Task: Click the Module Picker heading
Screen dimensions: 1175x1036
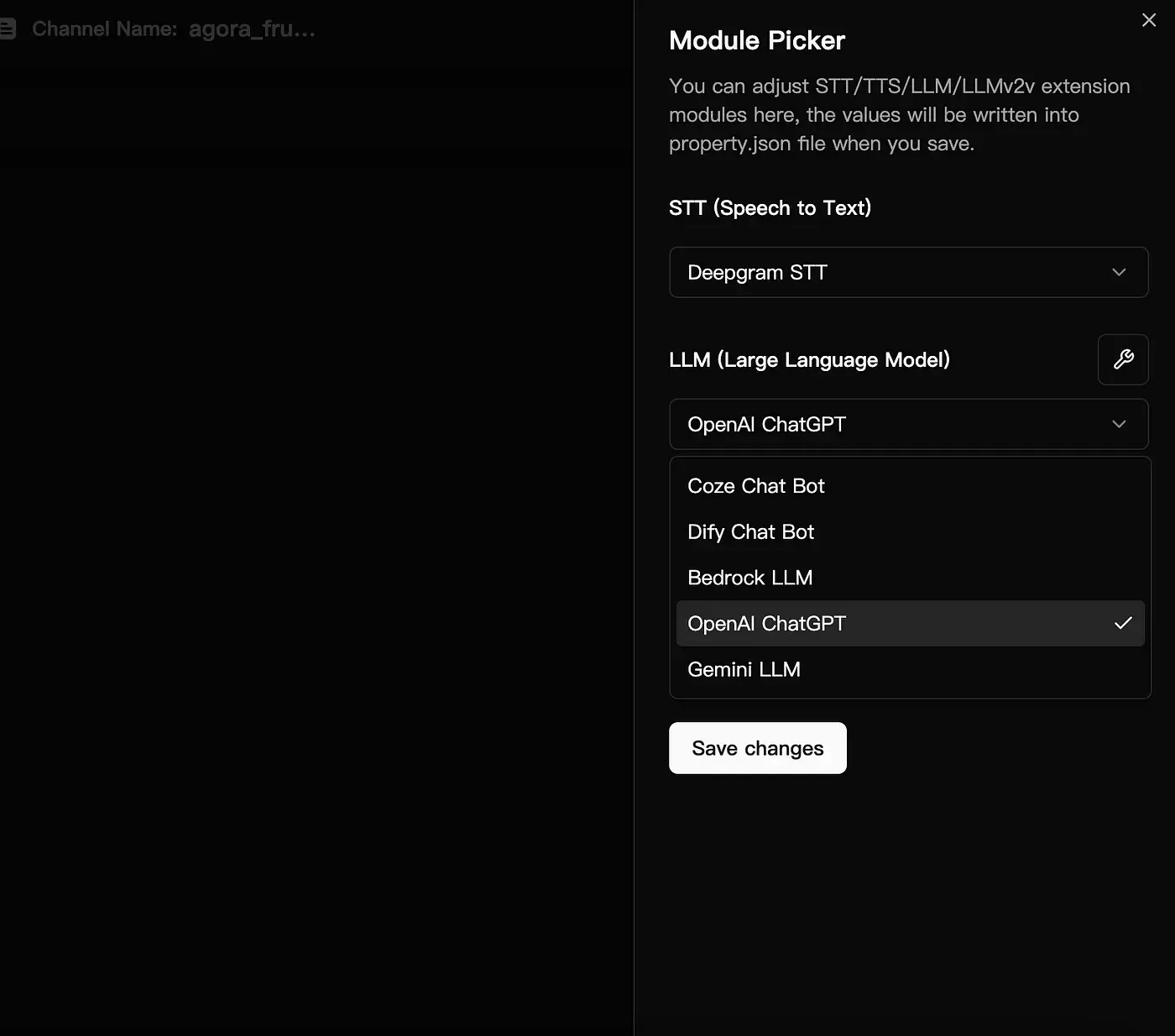Action: (x=757, y=40)
